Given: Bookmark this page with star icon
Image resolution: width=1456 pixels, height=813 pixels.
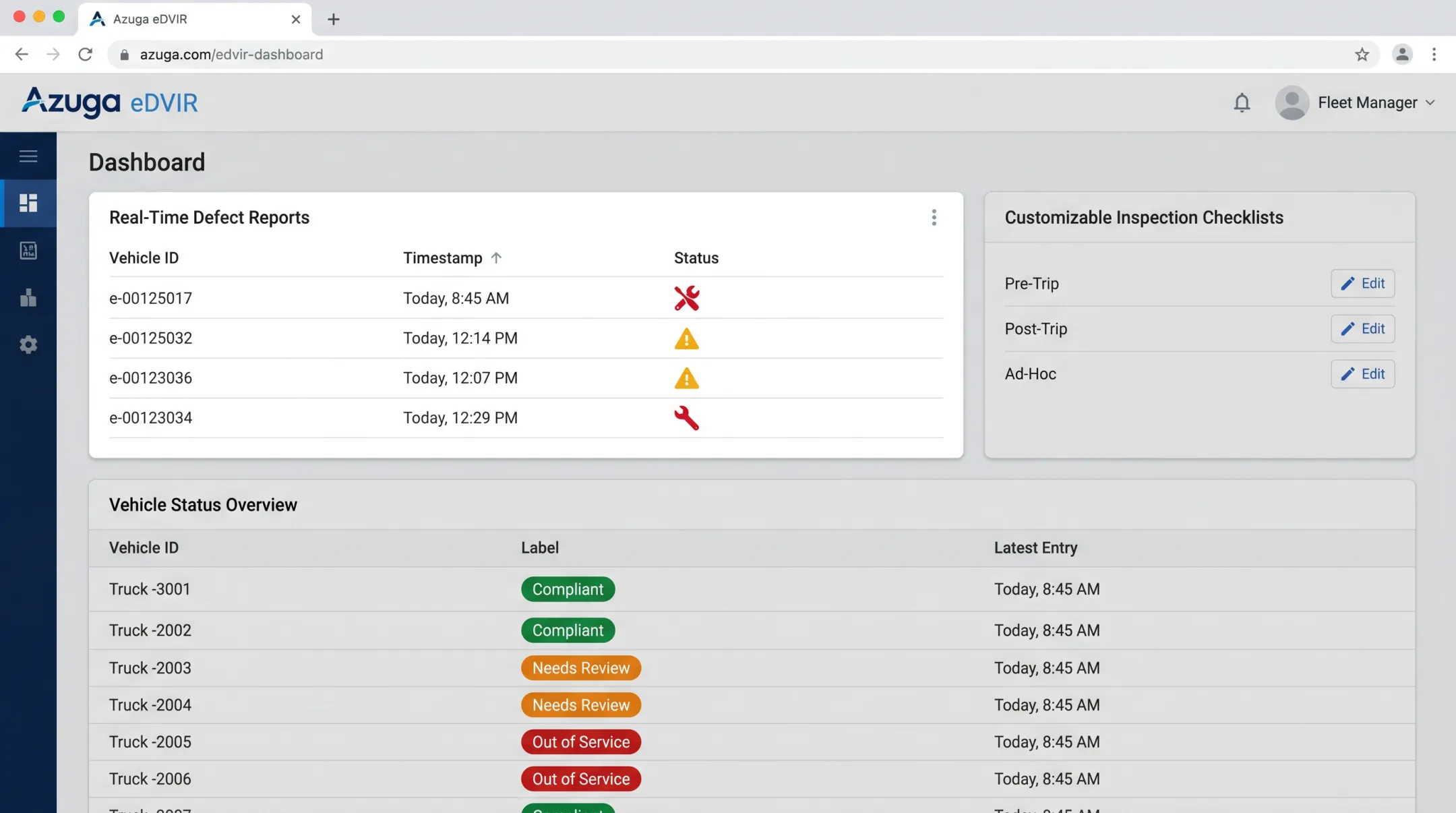Looking at the screenshot, I should [1362, 54].
